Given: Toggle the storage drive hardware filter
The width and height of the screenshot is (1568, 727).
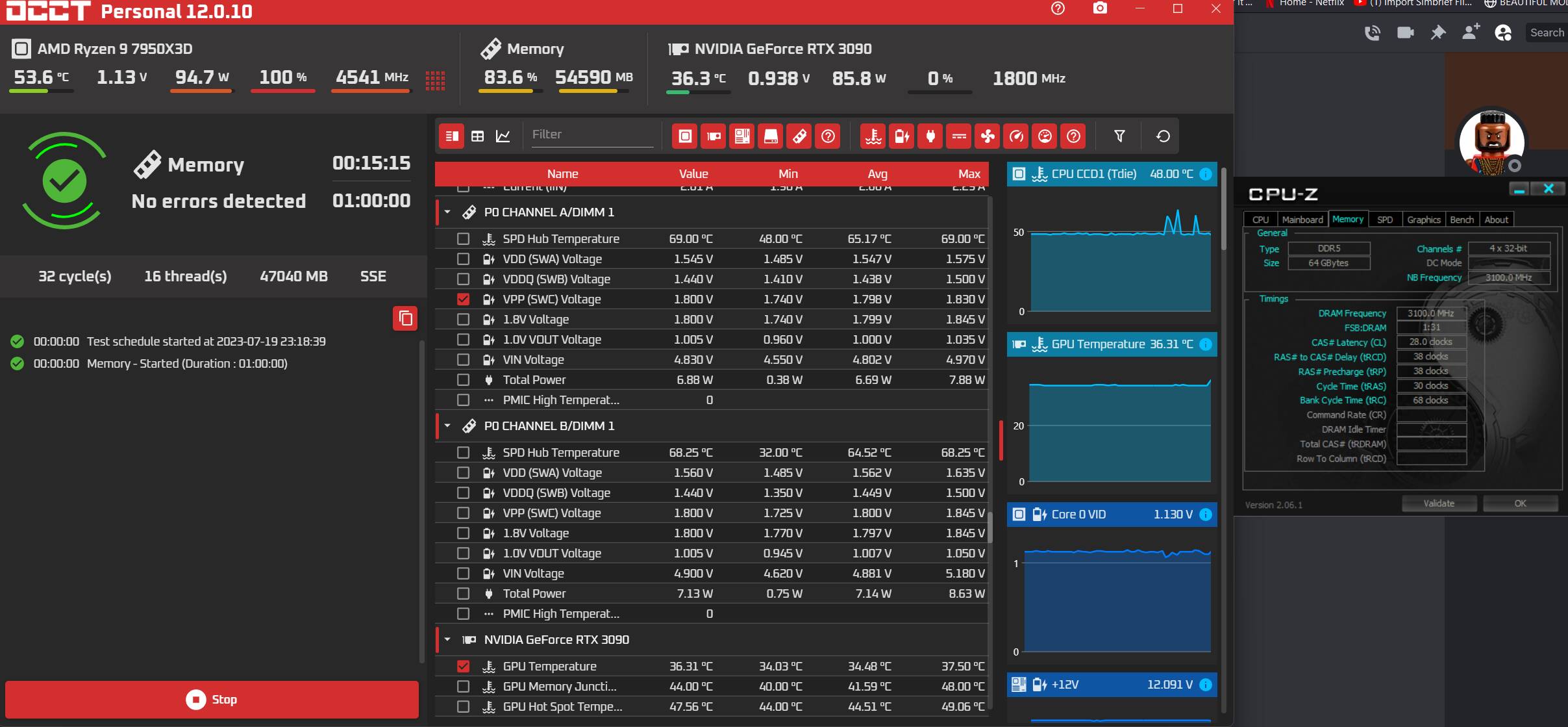Looking at the screenshot, I should point(771,136).
